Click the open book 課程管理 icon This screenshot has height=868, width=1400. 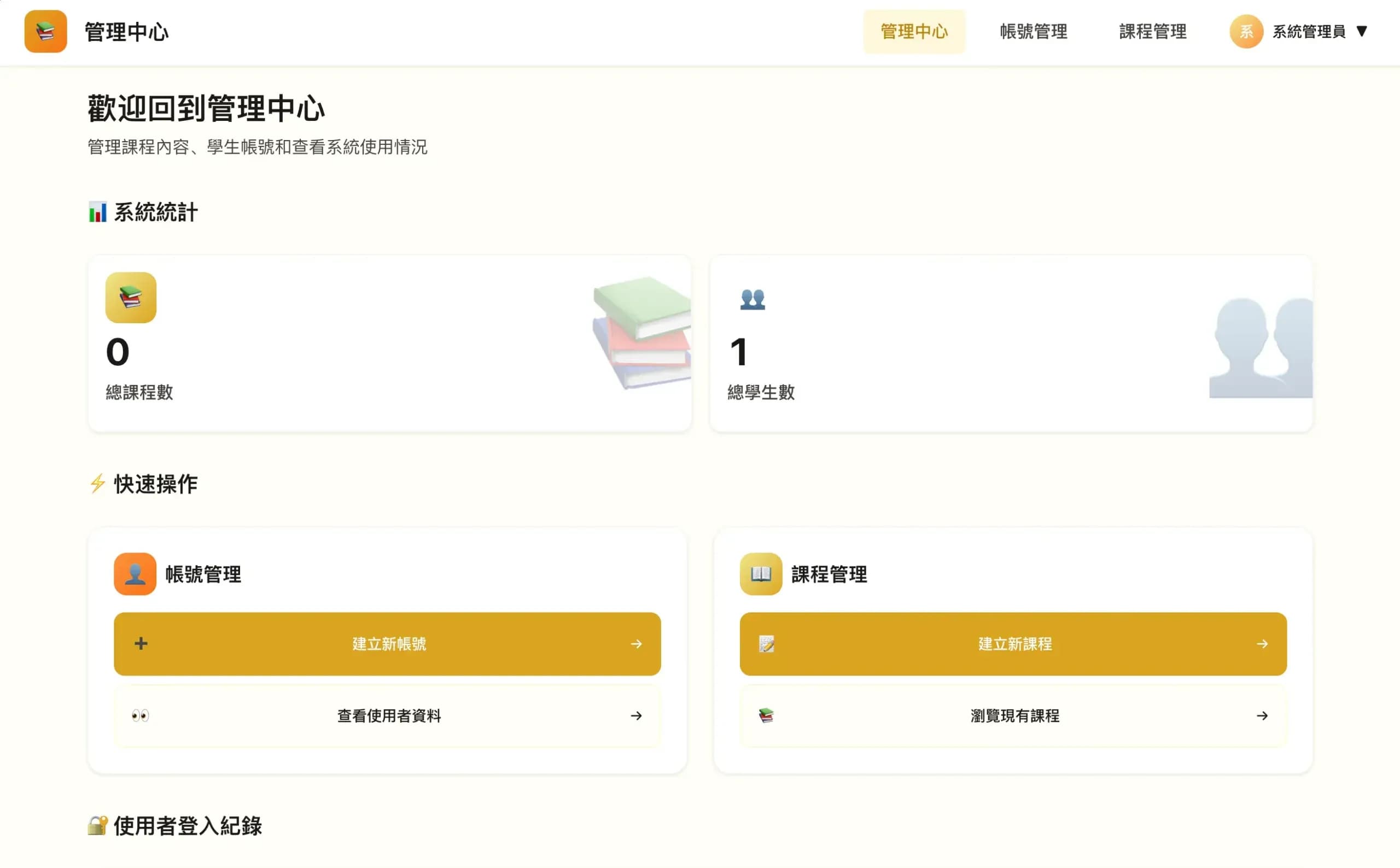click(761, 574)
